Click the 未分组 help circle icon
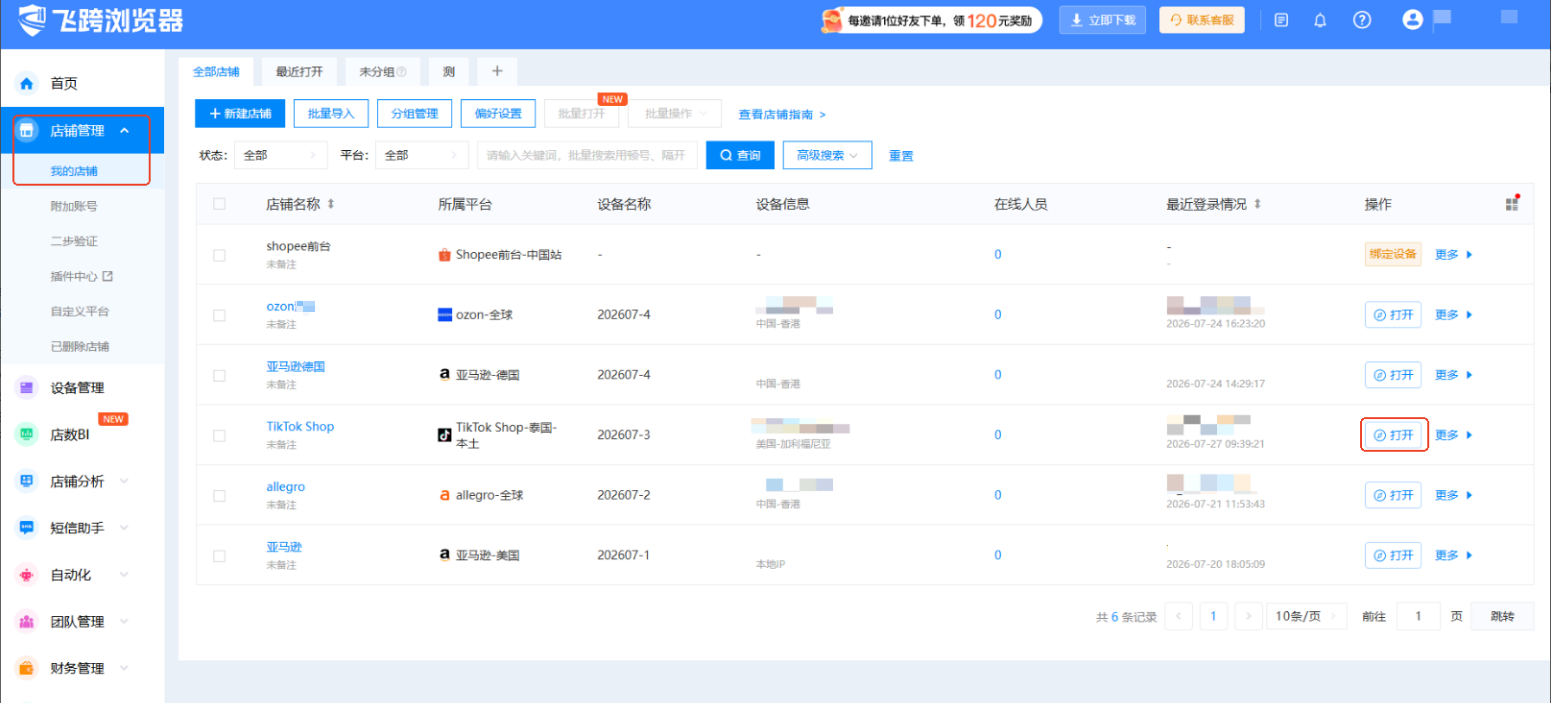The width and height of the screenshot is (1551, 703). [402, 72]
